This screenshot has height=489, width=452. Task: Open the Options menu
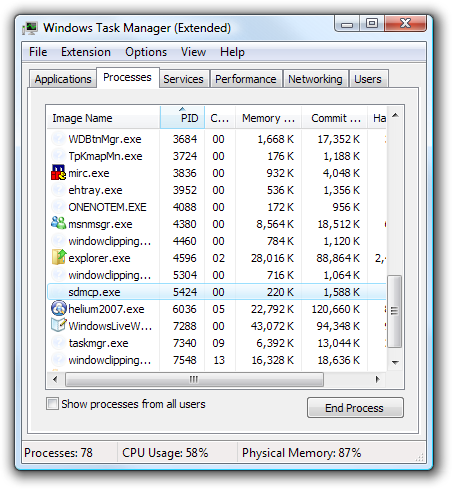146,52
